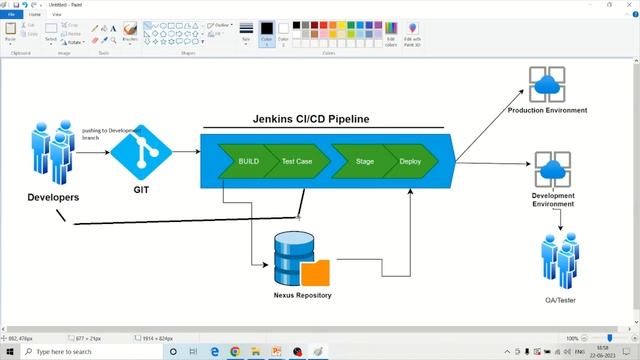Open Microsoft Edge from the taskbar
This screenshot has width=640, height=360.
coord(215,351)
